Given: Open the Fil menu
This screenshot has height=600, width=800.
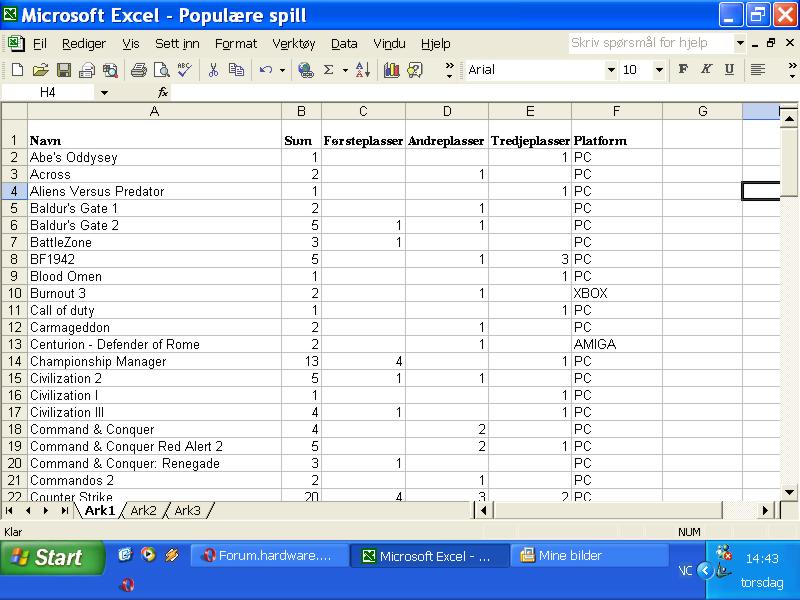Looking at the screenshot, I should click(x=40, y=44).
